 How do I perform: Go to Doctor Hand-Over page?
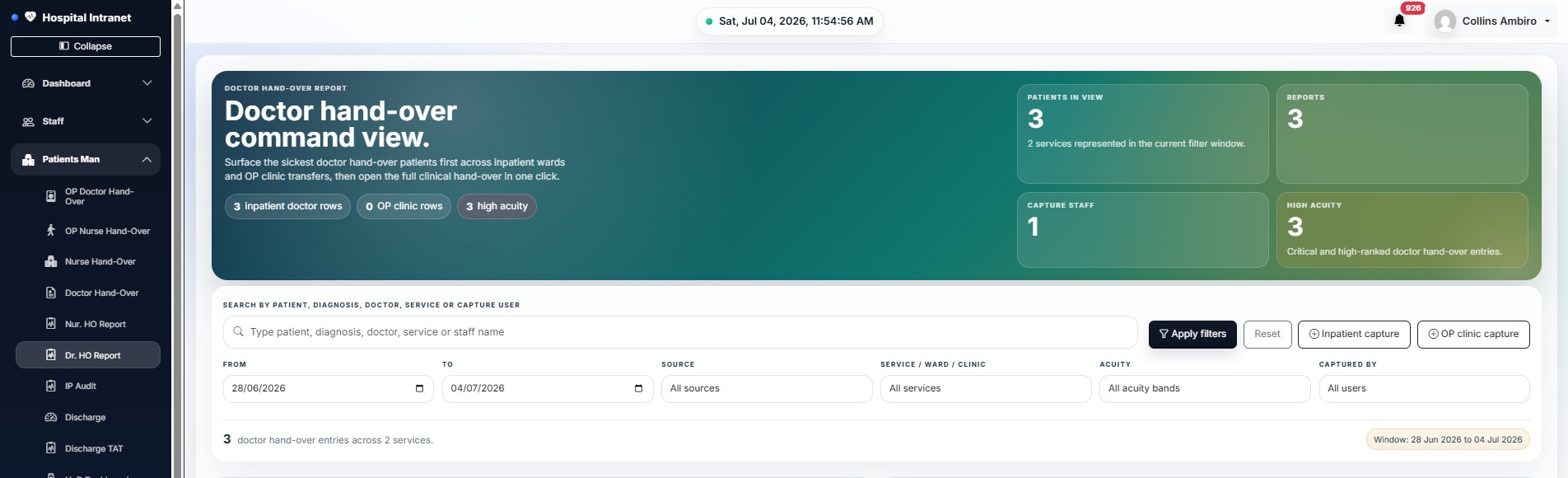(88, 293)
